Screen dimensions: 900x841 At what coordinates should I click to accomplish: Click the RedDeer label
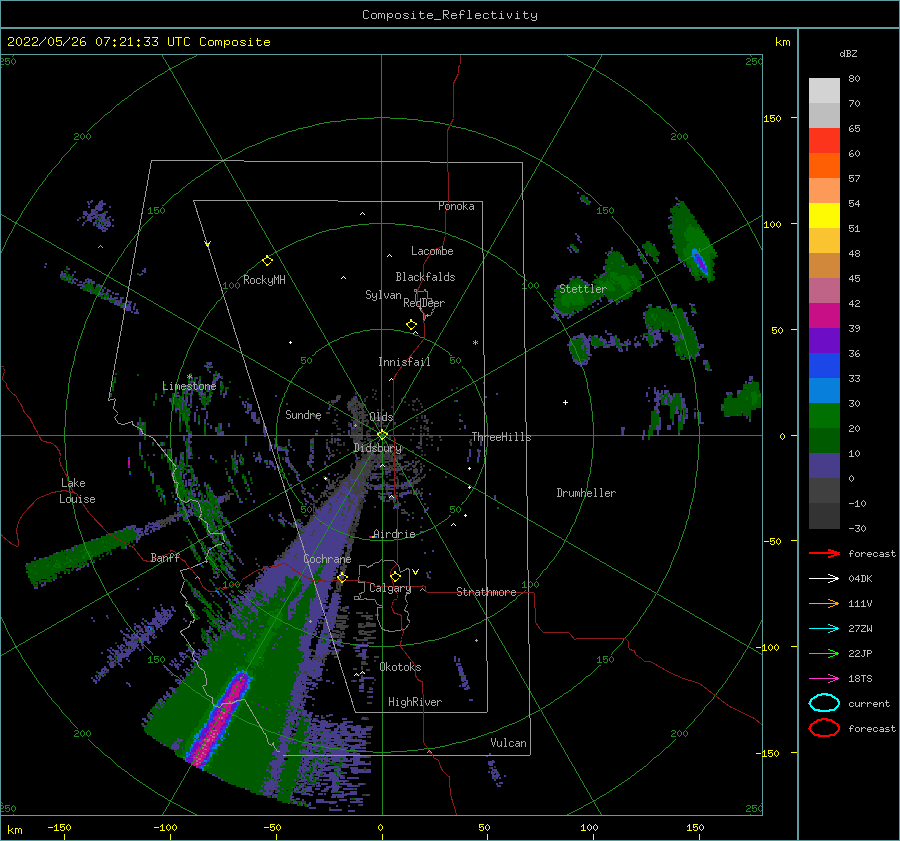pos(424,303)
